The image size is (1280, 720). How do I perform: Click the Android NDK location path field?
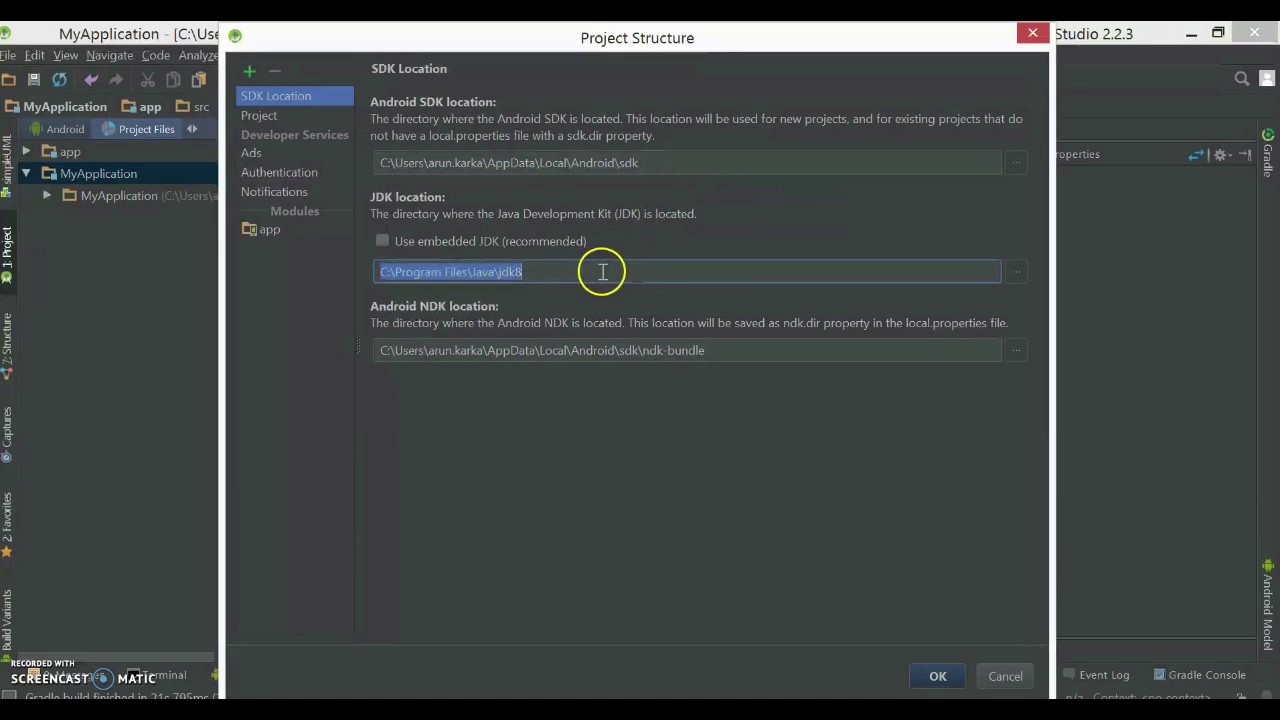tap(687, 351)
